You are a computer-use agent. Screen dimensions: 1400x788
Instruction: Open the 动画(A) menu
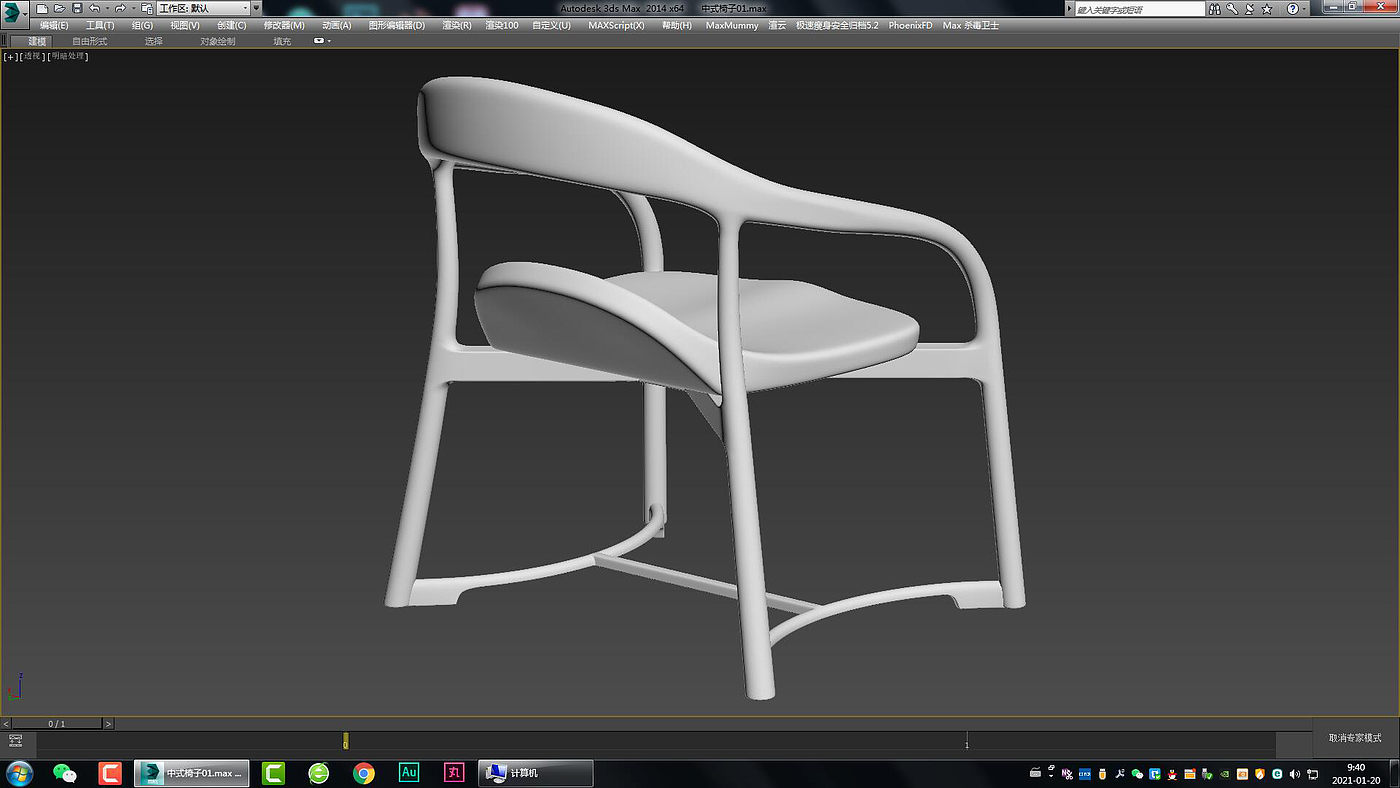click(x=337, y=25)
